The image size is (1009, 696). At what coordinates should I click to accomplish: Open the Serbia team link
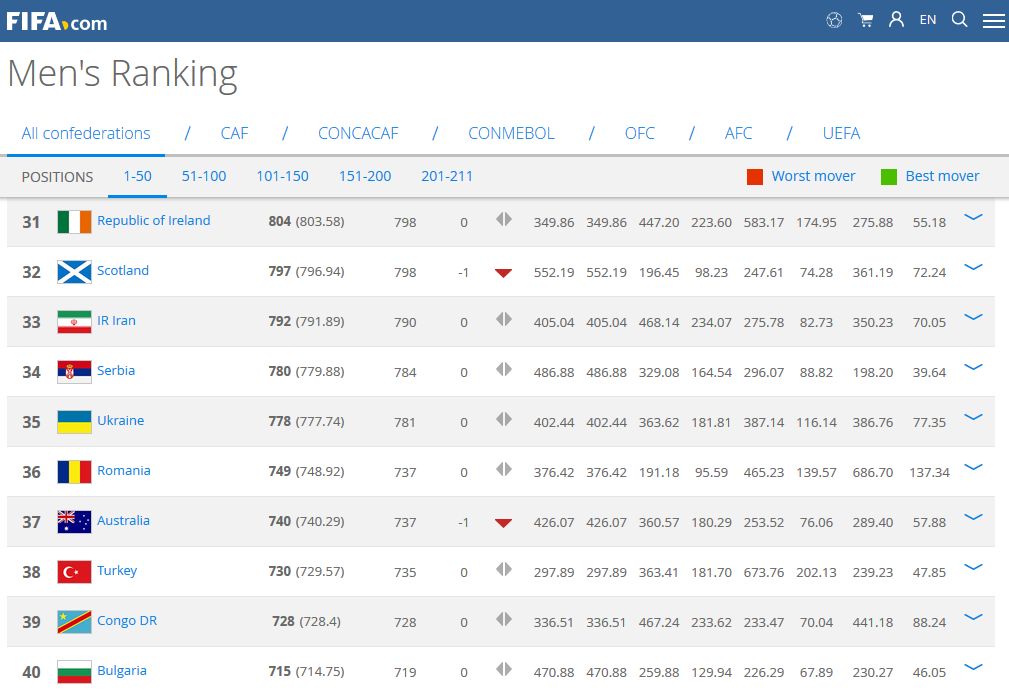[x=116, y=370]
